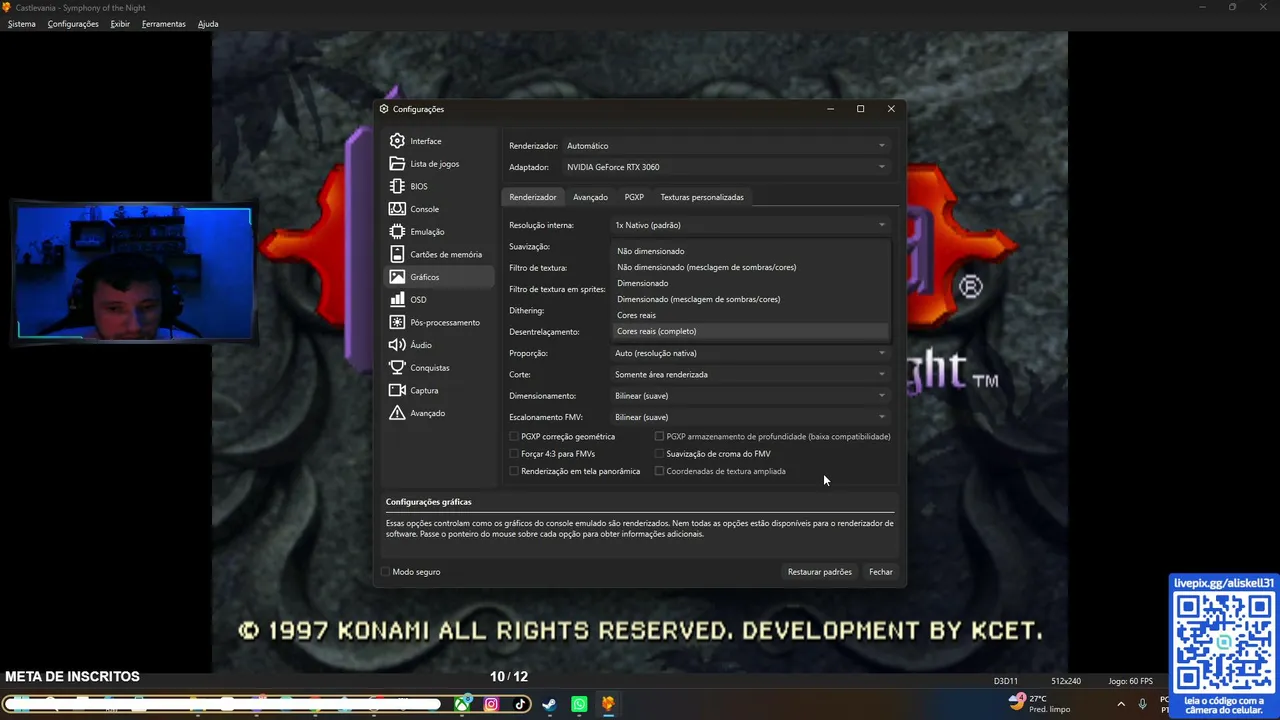Toggle PGXP armazenamento de profundidade checkbox
The image size is (1280, 720).
(660, 437)
